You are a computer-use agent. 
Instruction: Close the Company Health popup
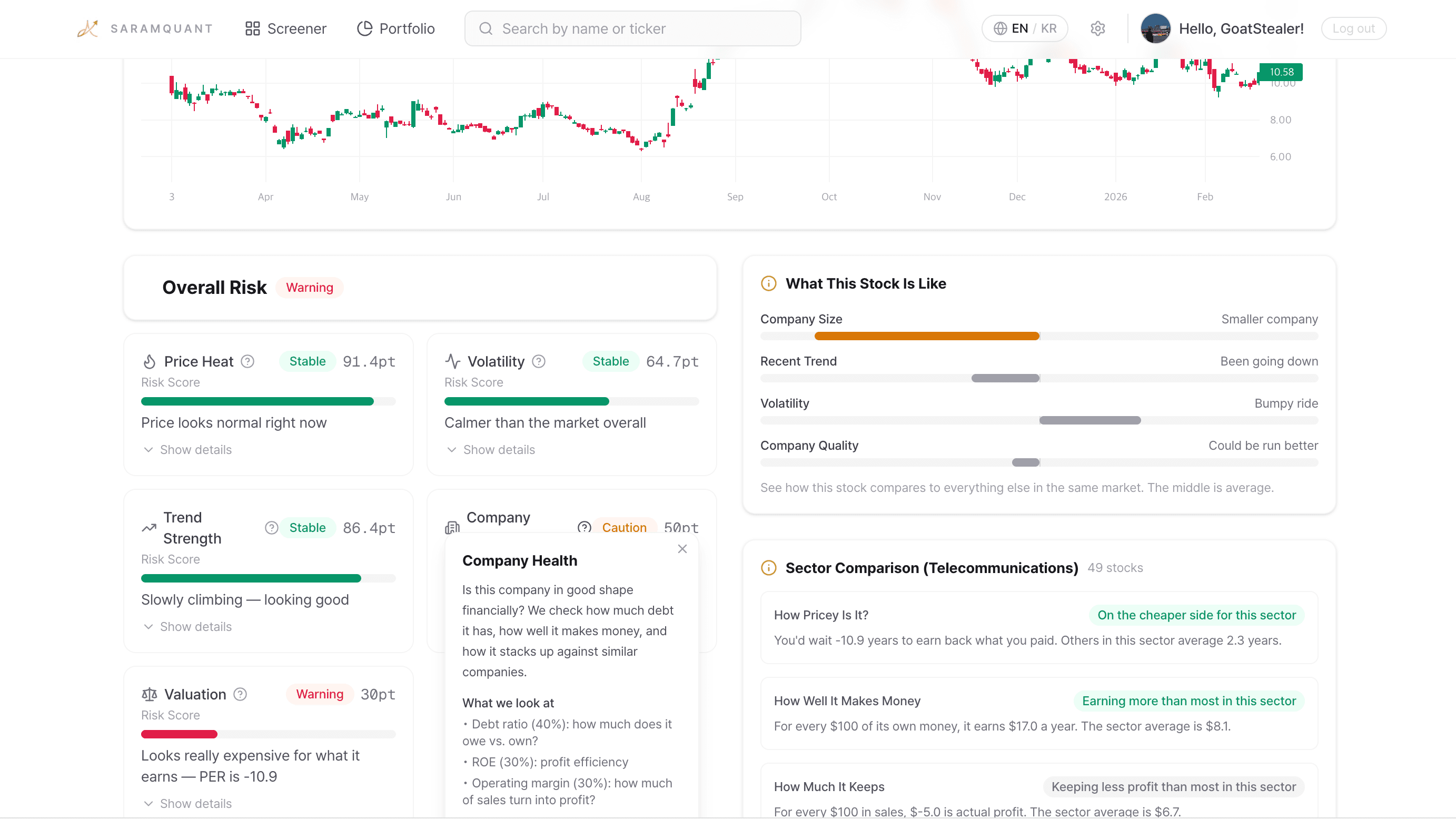click(681, 549)
